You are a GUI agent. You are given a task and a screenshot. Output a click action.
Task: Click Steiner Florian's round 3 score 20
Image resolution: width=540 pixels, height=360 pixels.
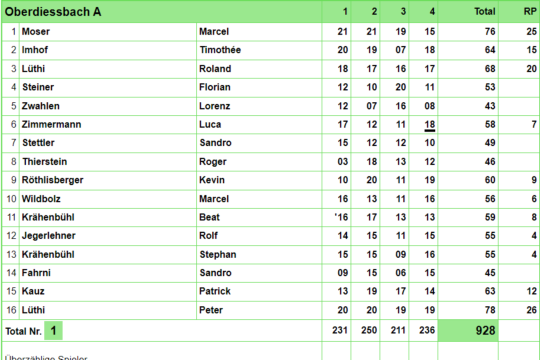click(x=400, y=87)
